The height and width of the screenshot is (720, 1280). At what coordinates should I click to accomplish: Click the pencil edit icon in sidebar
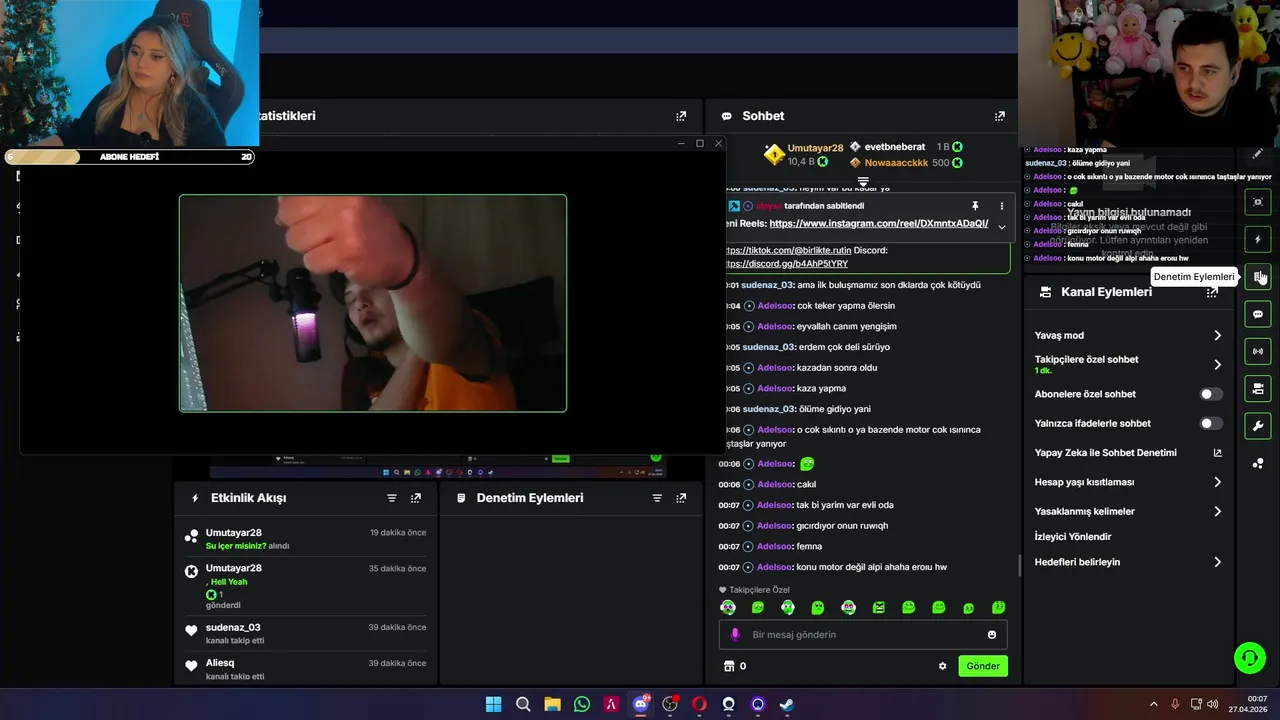click(1258, 154)
